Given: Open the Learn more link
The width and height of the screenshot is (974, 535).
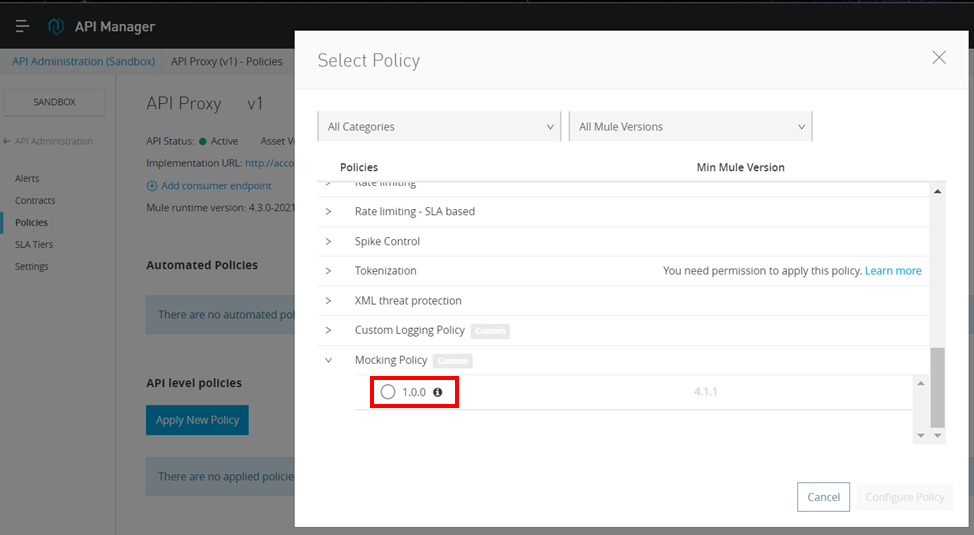Looking at the screenshot, I should point(893,271).
